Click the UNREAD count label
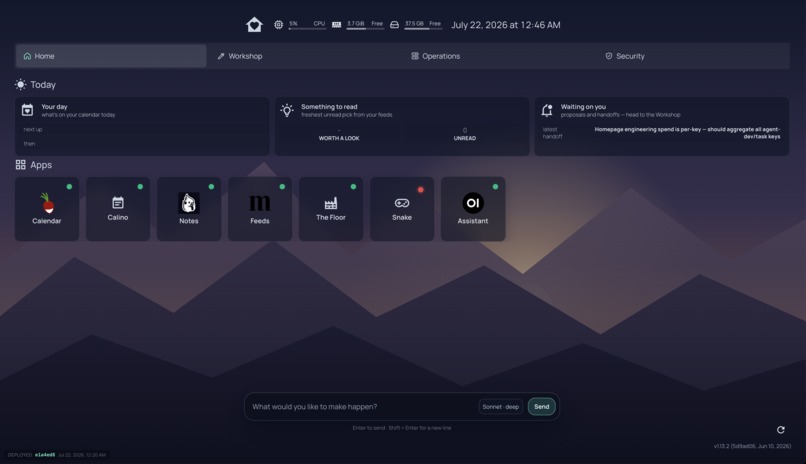806x464 pixels. click(465, 138)
